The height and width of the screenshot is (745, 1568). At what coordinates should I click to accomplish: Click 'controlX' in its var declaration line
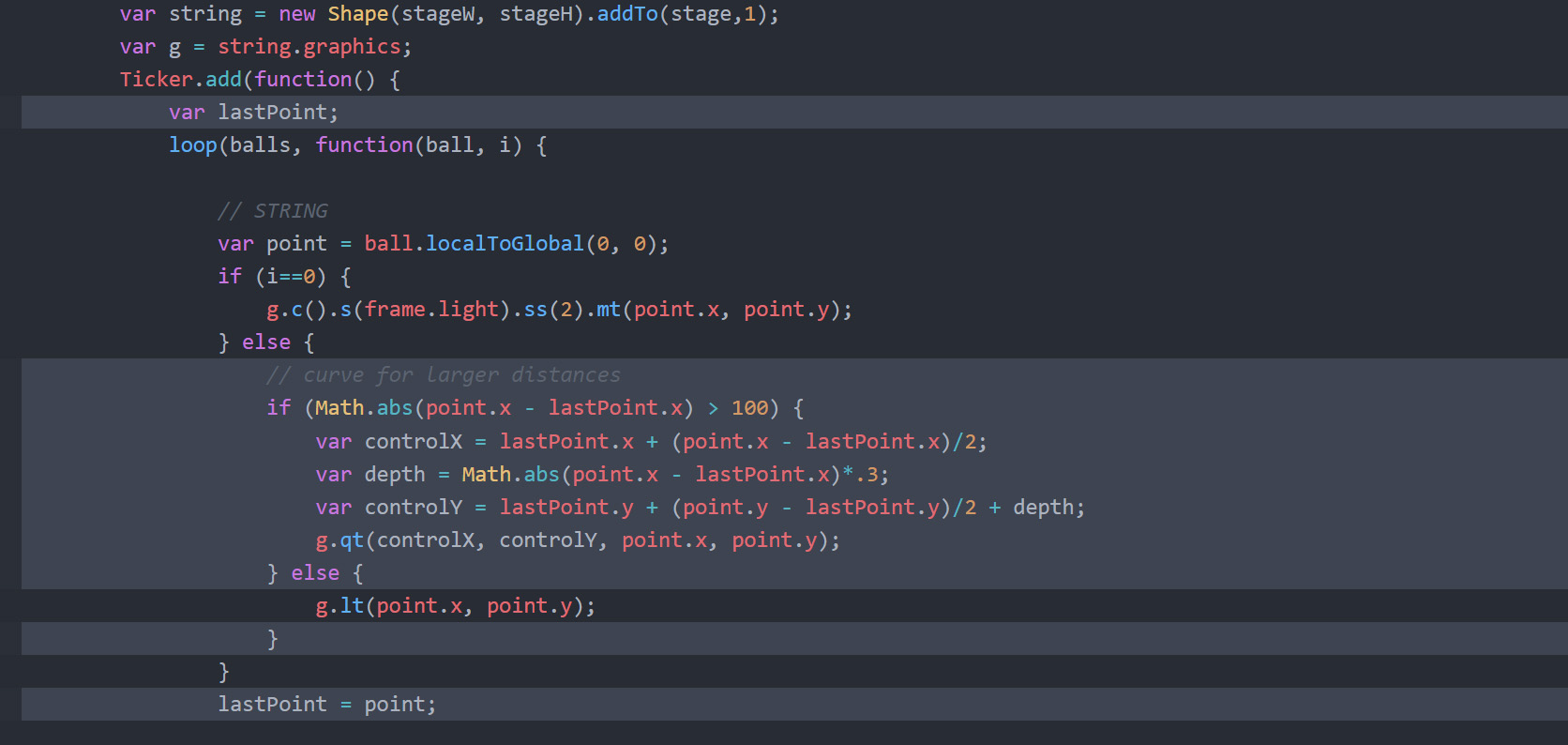414,442
